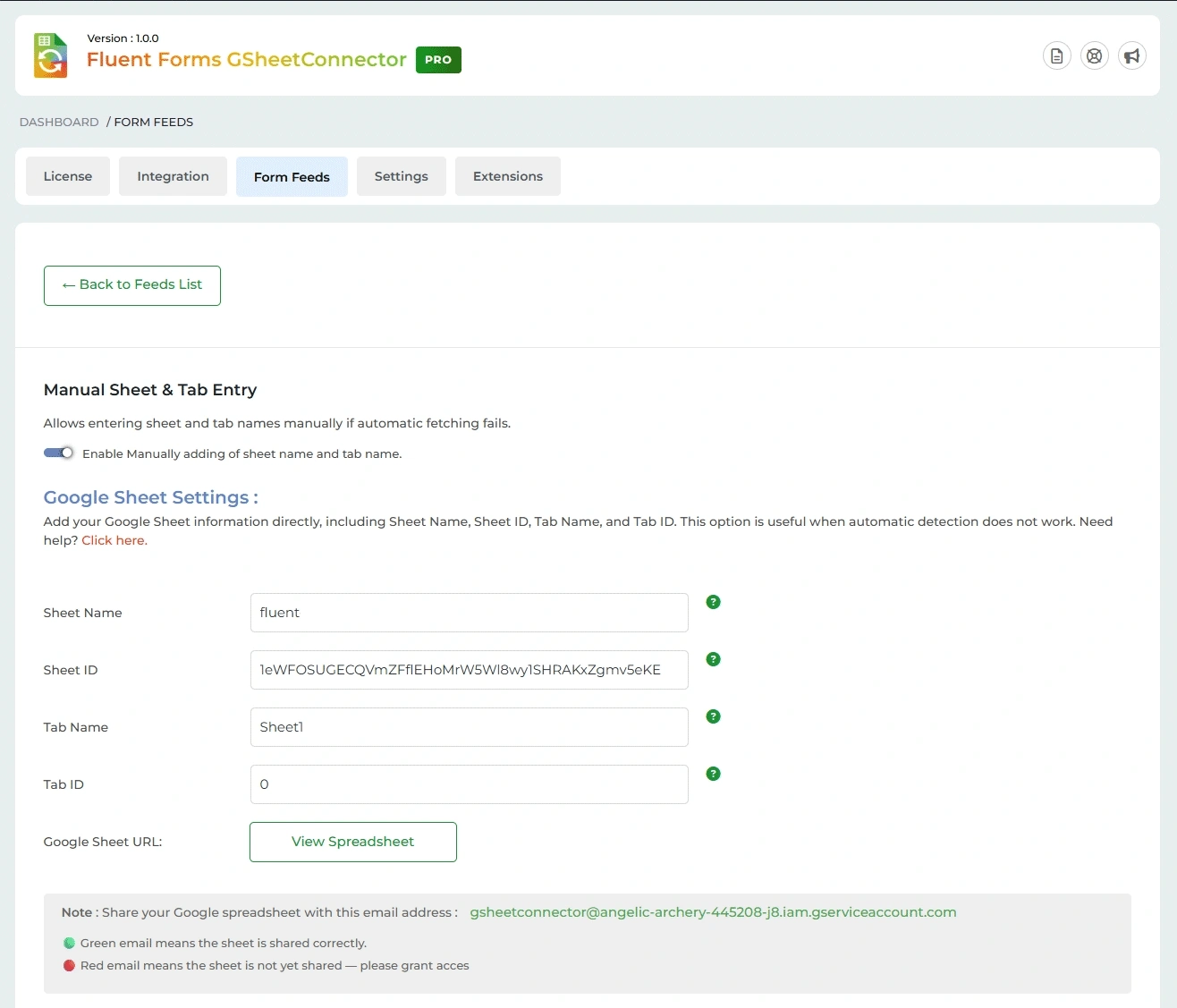Open the Integration tab

coord(173,176)
